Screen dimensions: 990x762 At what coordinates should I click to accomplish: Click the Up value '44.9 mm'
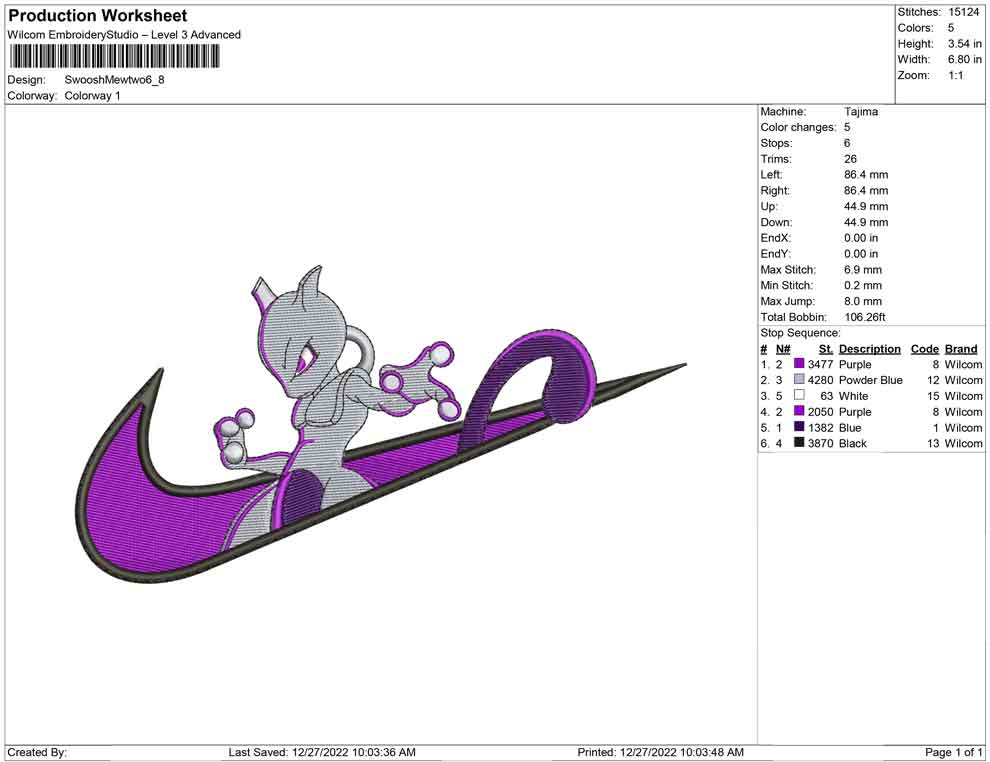[866, 206]
